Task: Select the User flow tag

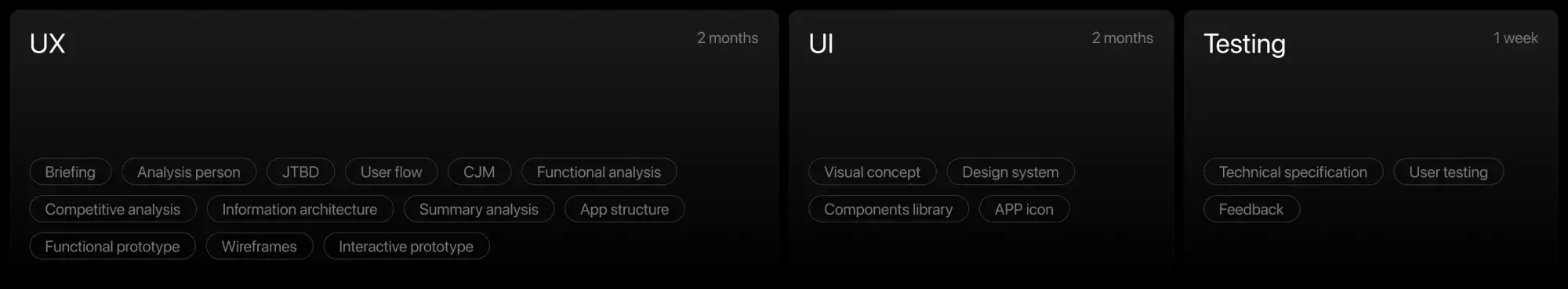Action: click(x=391, y=172)
